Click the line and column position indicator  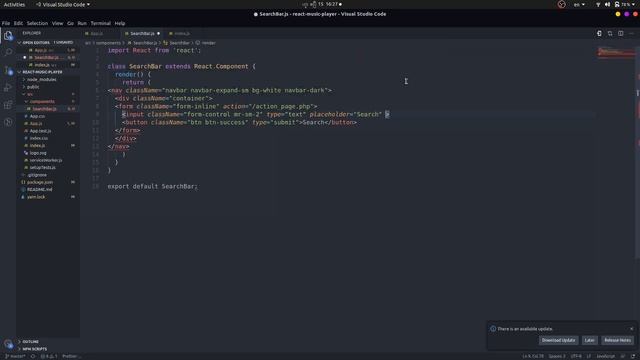pos(533,356)
